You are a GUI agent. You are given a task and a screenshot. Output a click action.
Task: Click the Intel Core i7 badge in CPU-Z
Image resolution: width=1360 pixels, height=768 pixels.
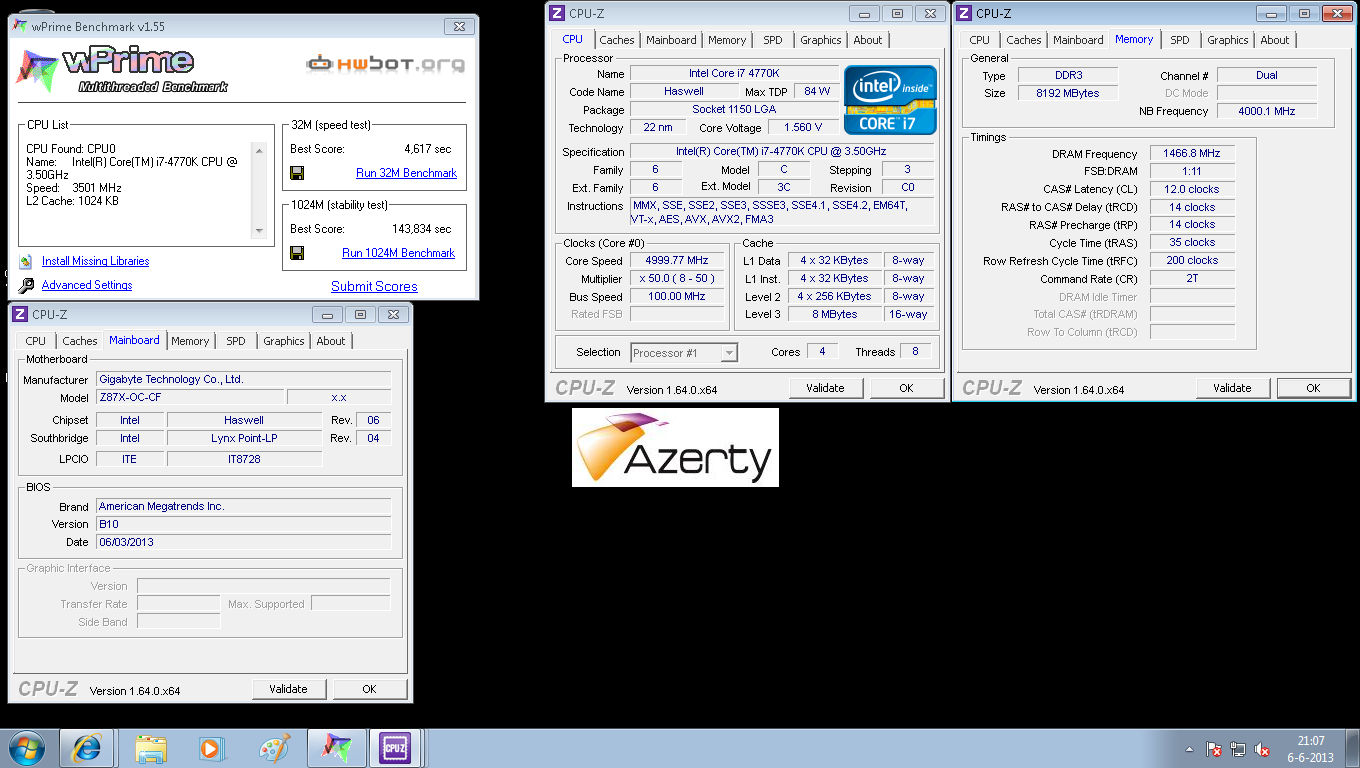click(890, 100)
